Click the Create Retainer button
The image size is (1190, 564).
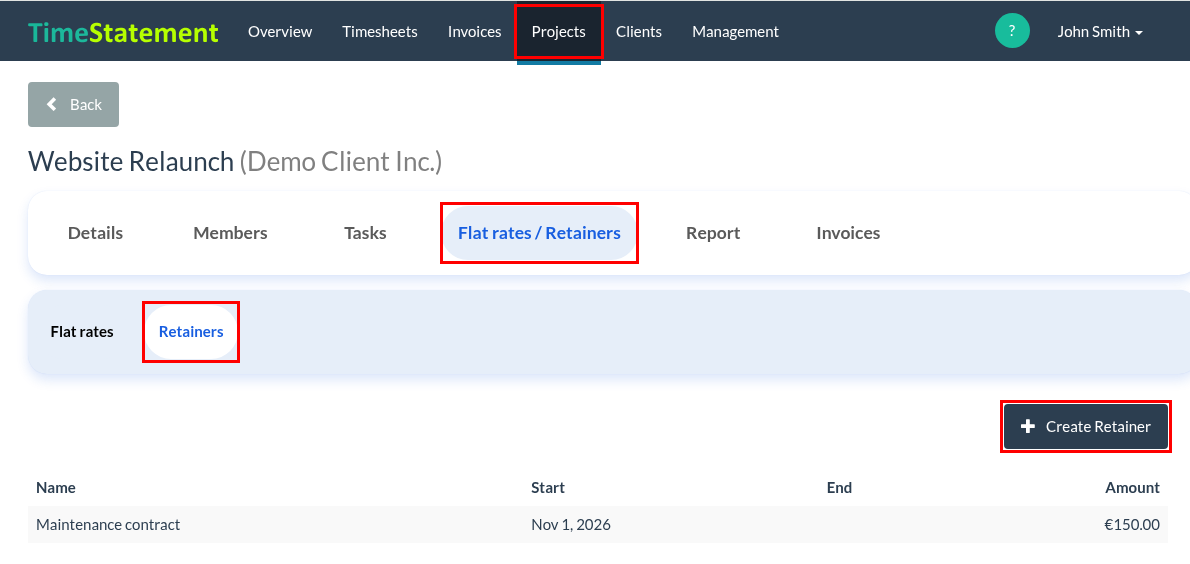pos(1085,427)
